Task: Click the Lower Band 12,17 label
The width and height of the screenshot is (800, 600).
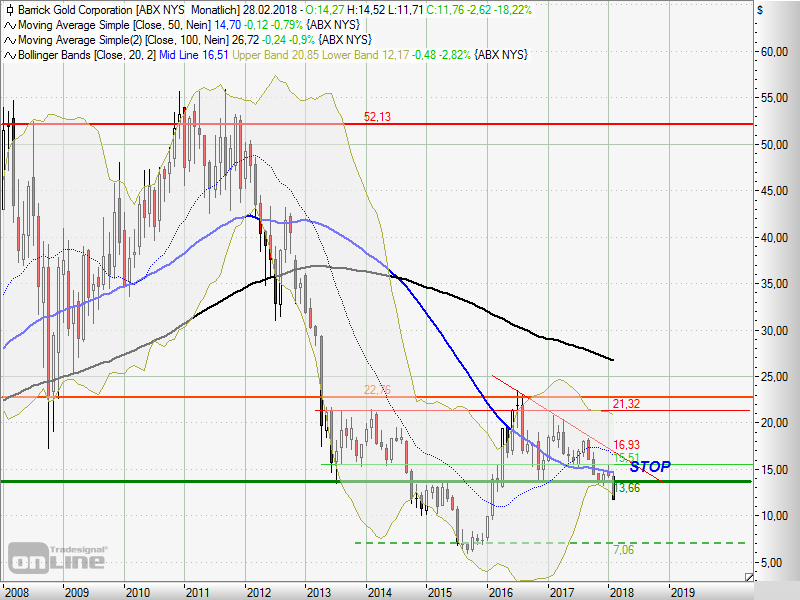Action: pyautogui.click(x=366, y=55)
